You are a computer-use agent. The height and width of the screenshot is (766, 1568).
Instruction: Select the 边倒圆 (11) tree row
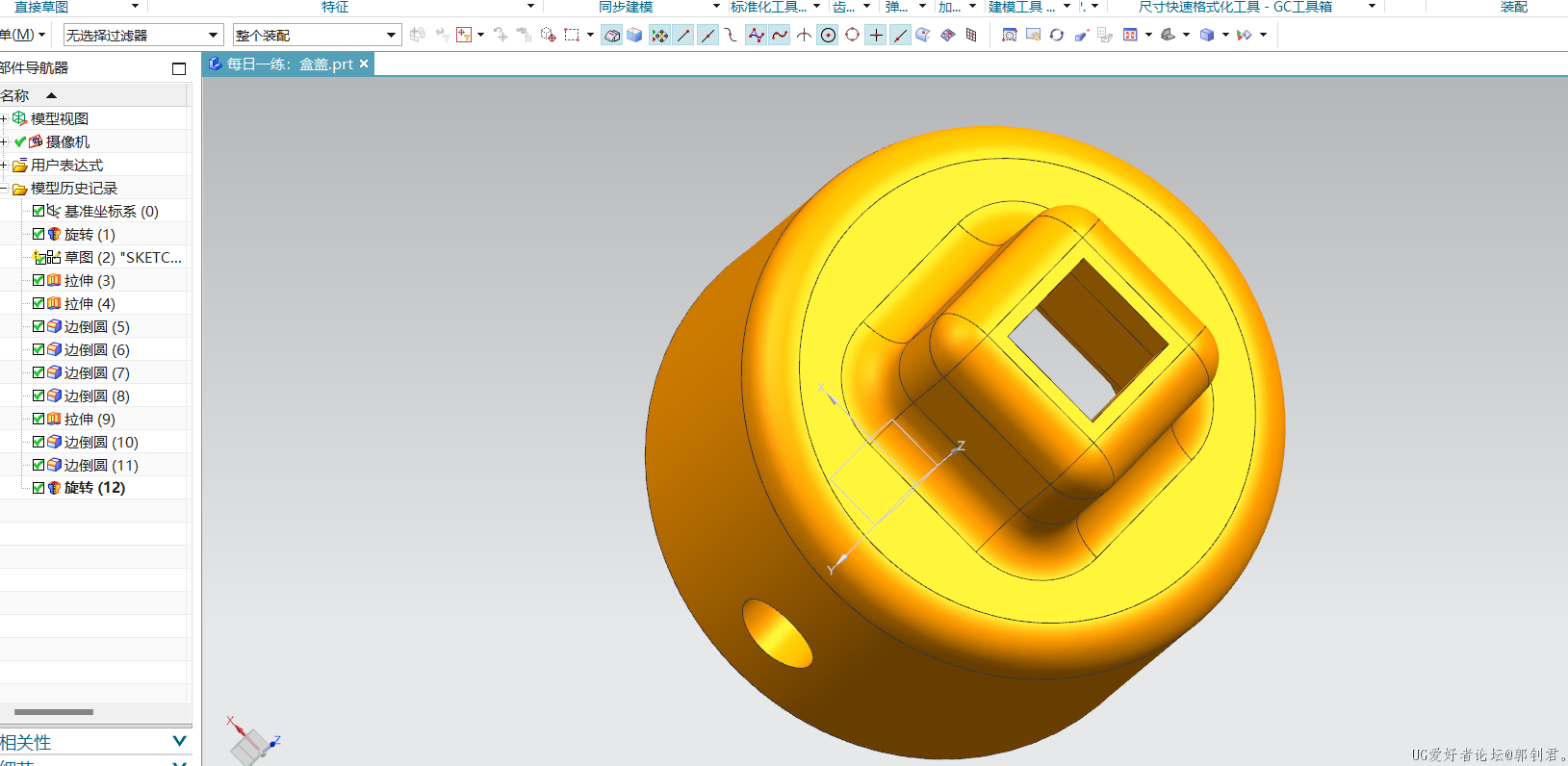point(94,465)
